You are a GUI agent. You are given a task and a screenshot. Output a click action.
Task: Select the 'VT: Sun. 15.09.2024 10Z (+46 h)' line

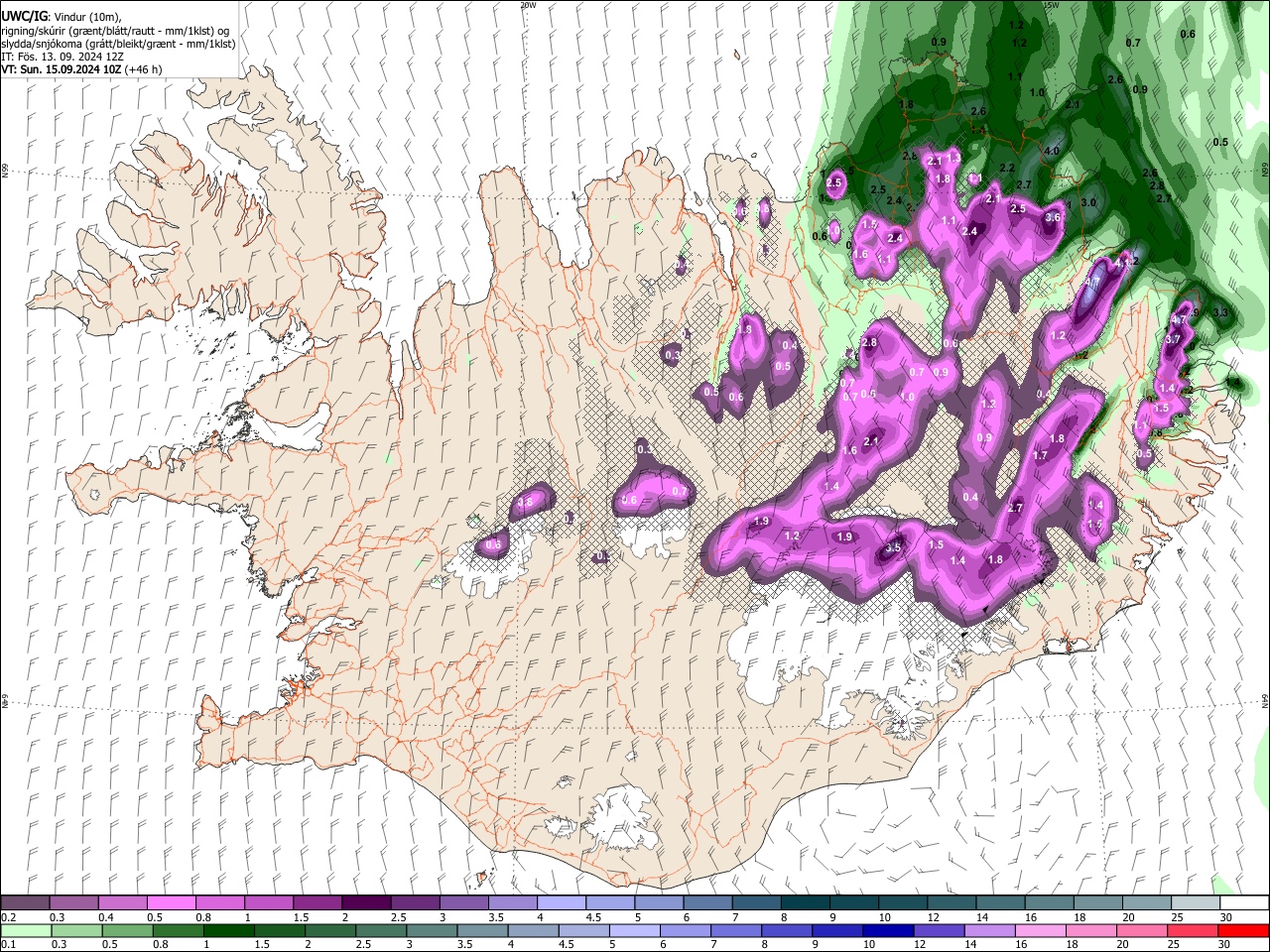81,69
